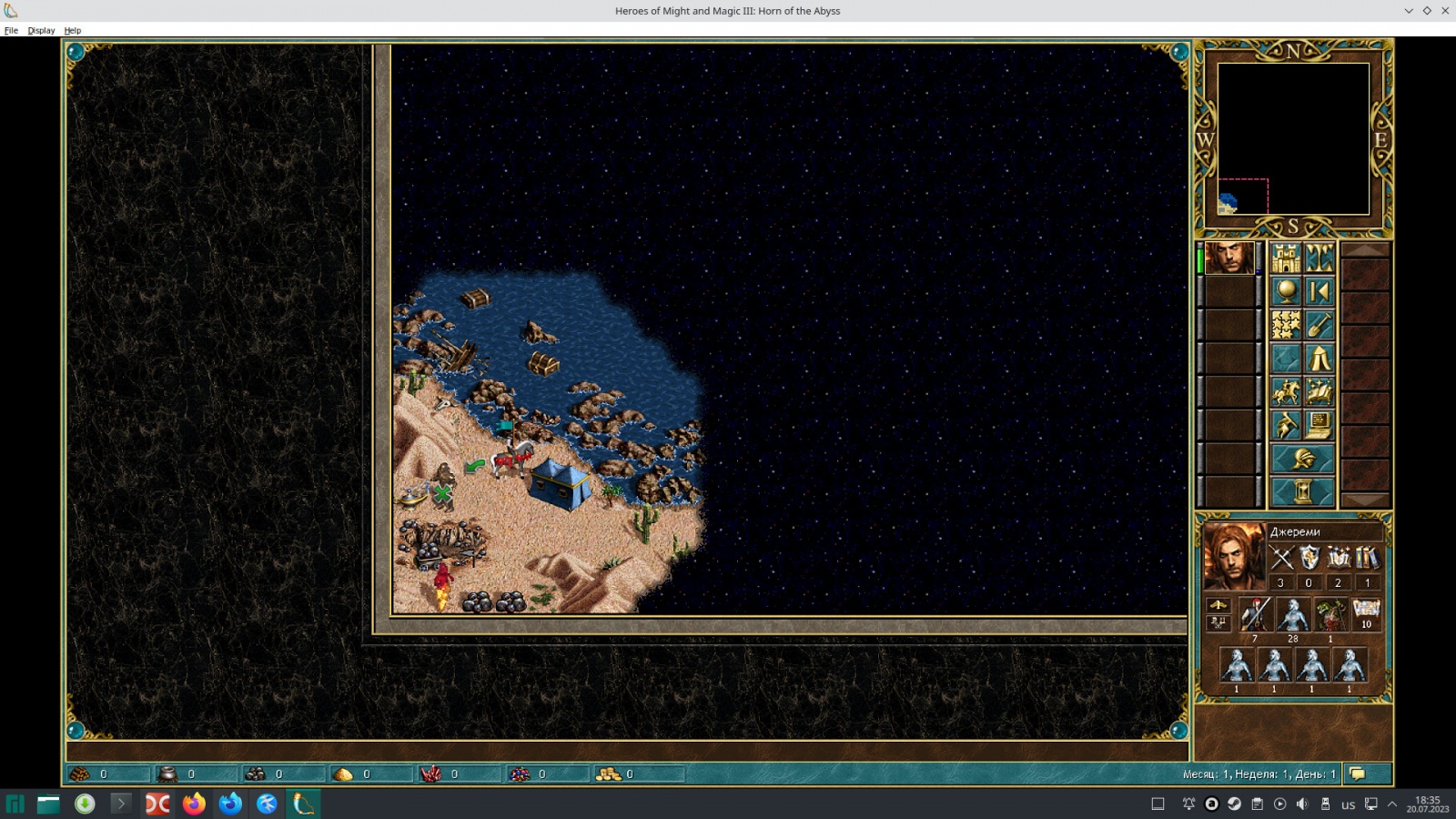Viewport: 1456px width, 819px height.
Task: Click the mercury resource counter
Action: (x=197, y=773)
